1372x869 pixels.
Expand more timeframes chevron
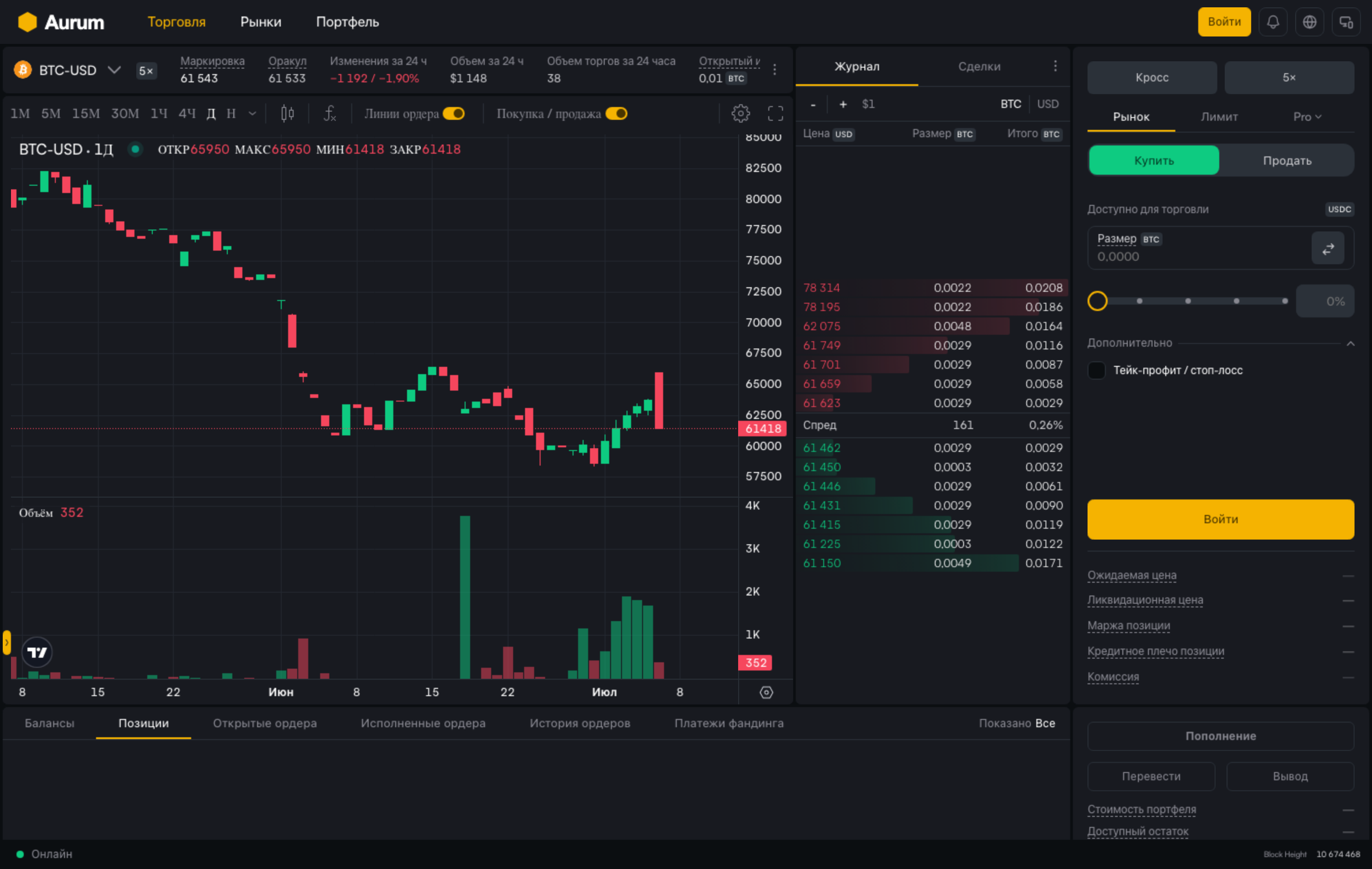click(x=252, y=113)
